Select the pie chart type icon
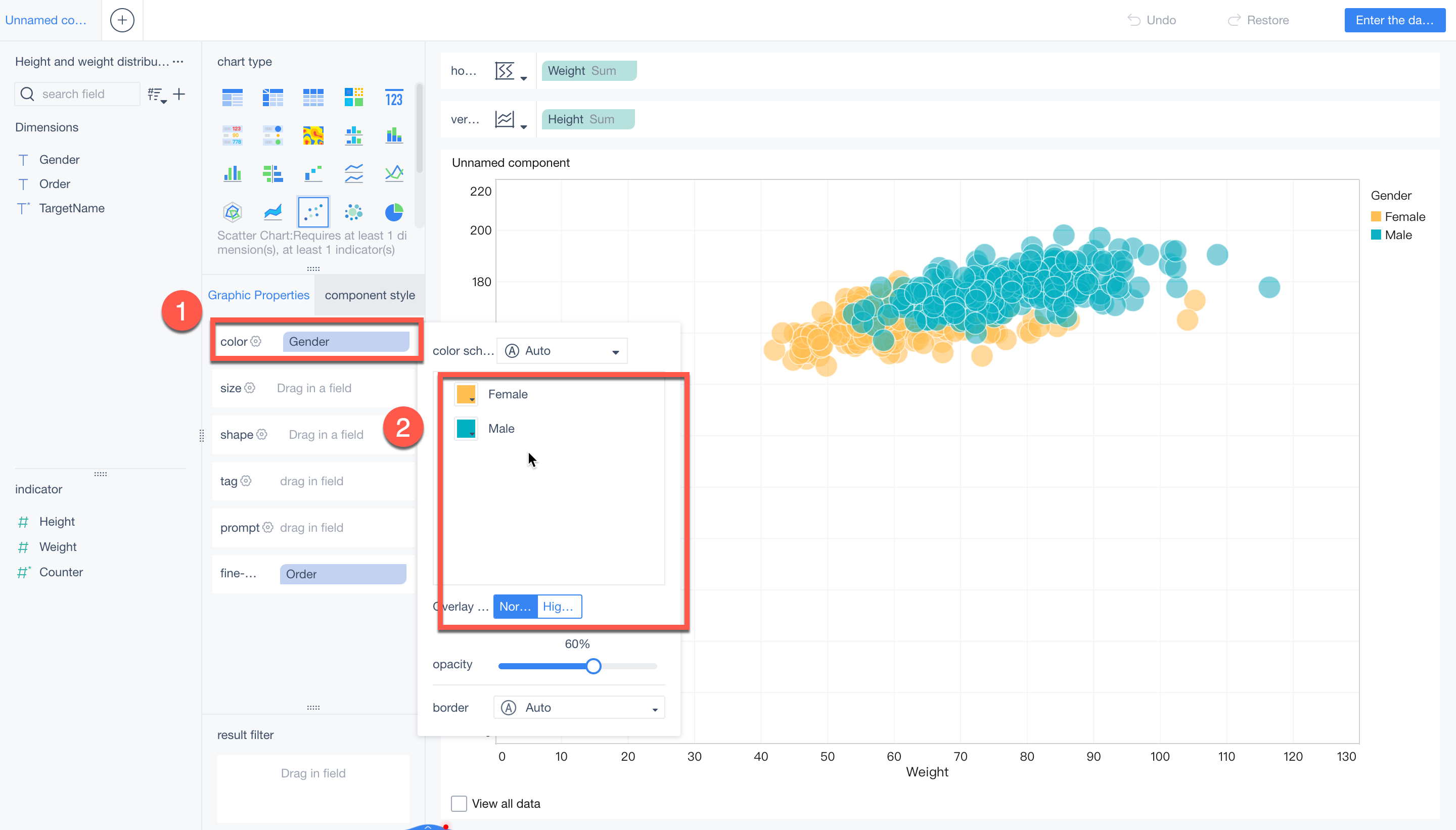 point(393,212)
